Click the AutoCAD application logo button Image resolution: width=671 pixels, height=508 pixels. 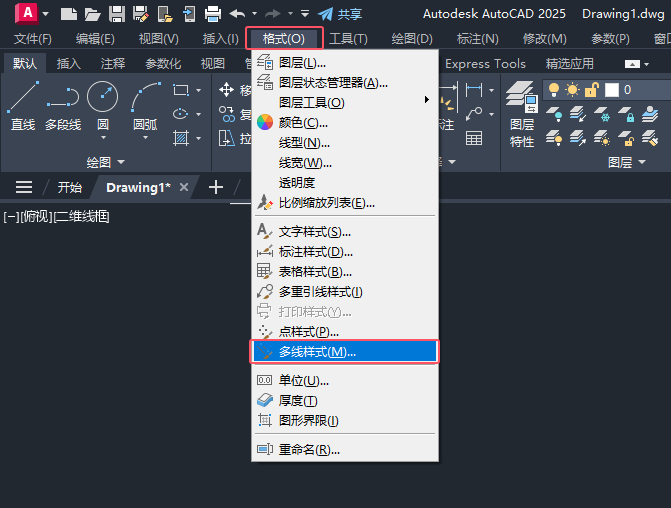(x=27, y=13)
